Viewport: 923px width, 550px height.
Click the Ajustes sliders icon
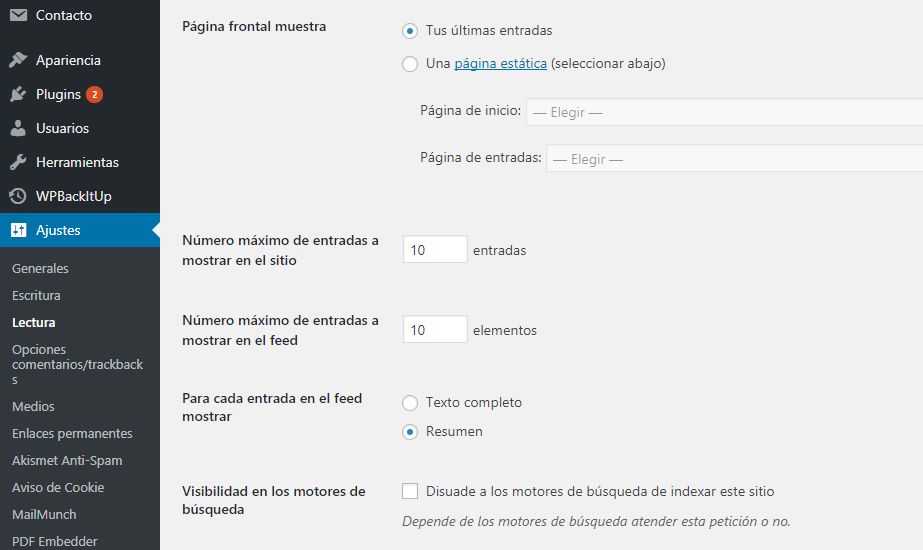[18, 230]
